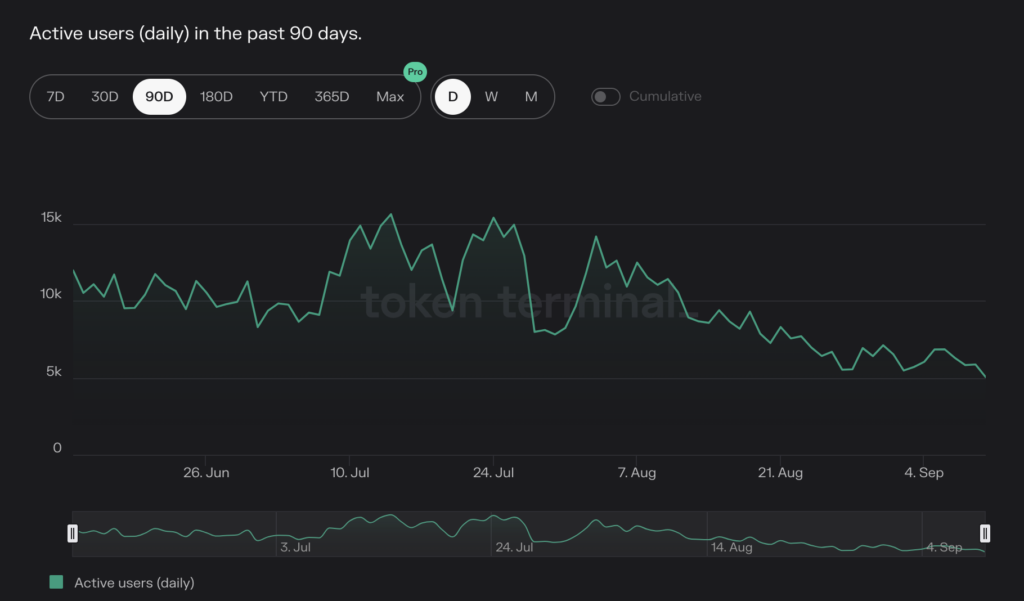Set range to 180D
This screenshot has height=601, width=1024.
point(216,97)
